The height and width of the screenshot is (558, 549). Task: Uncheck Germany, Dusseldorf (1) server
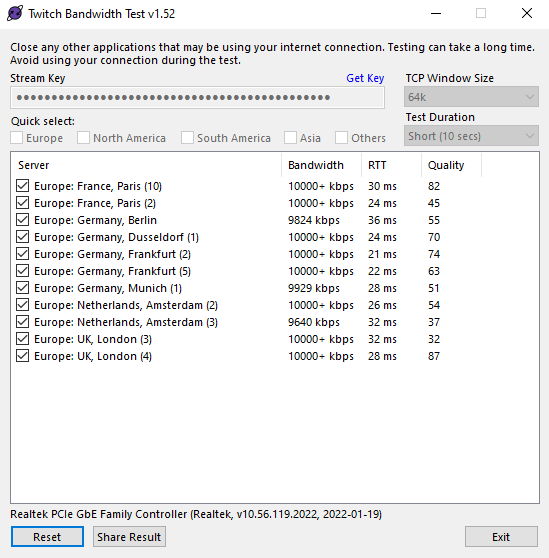(22, 237)
